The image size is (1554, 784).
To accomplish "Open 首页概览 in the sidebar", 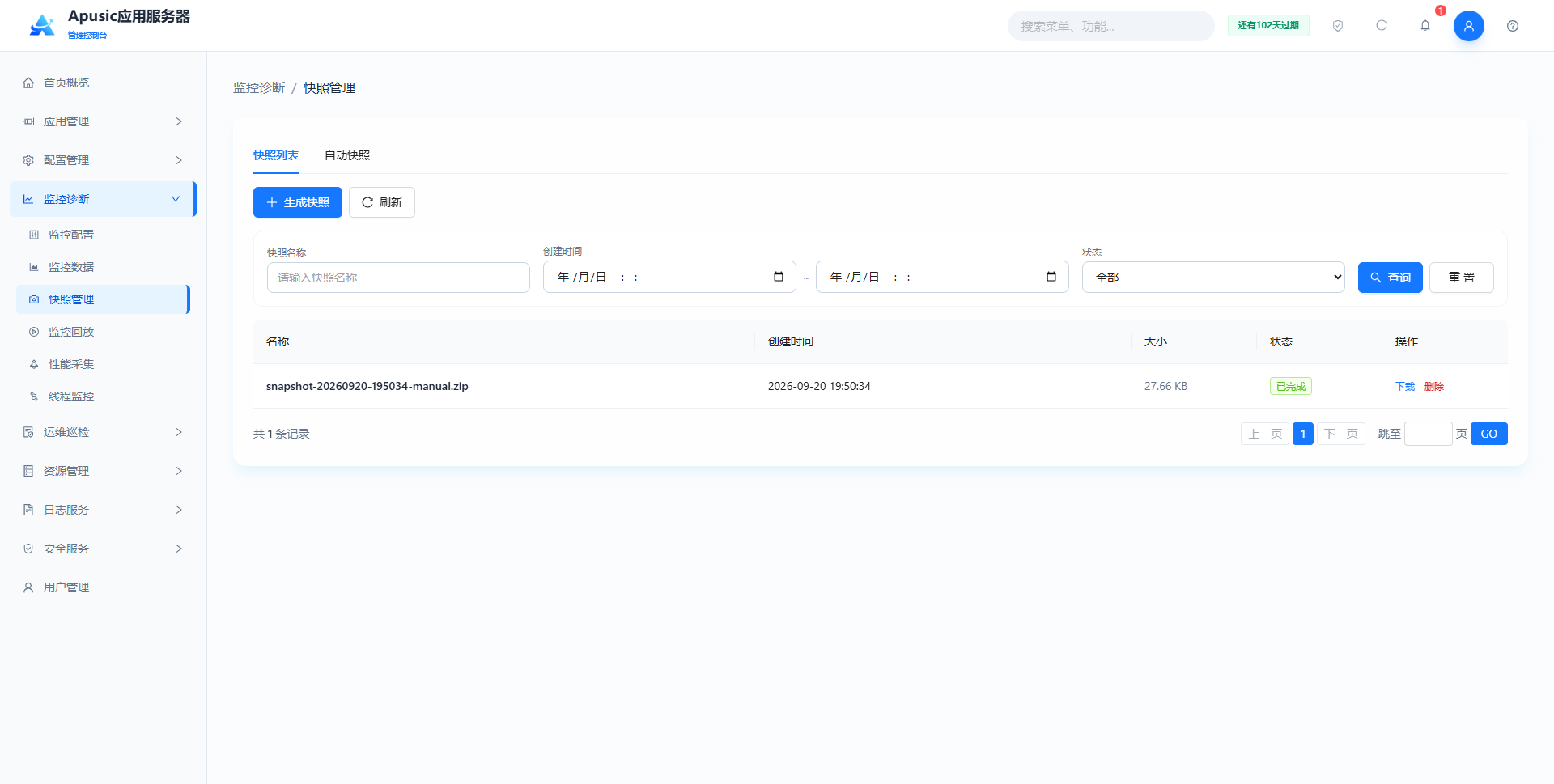I will click(103, 83).
